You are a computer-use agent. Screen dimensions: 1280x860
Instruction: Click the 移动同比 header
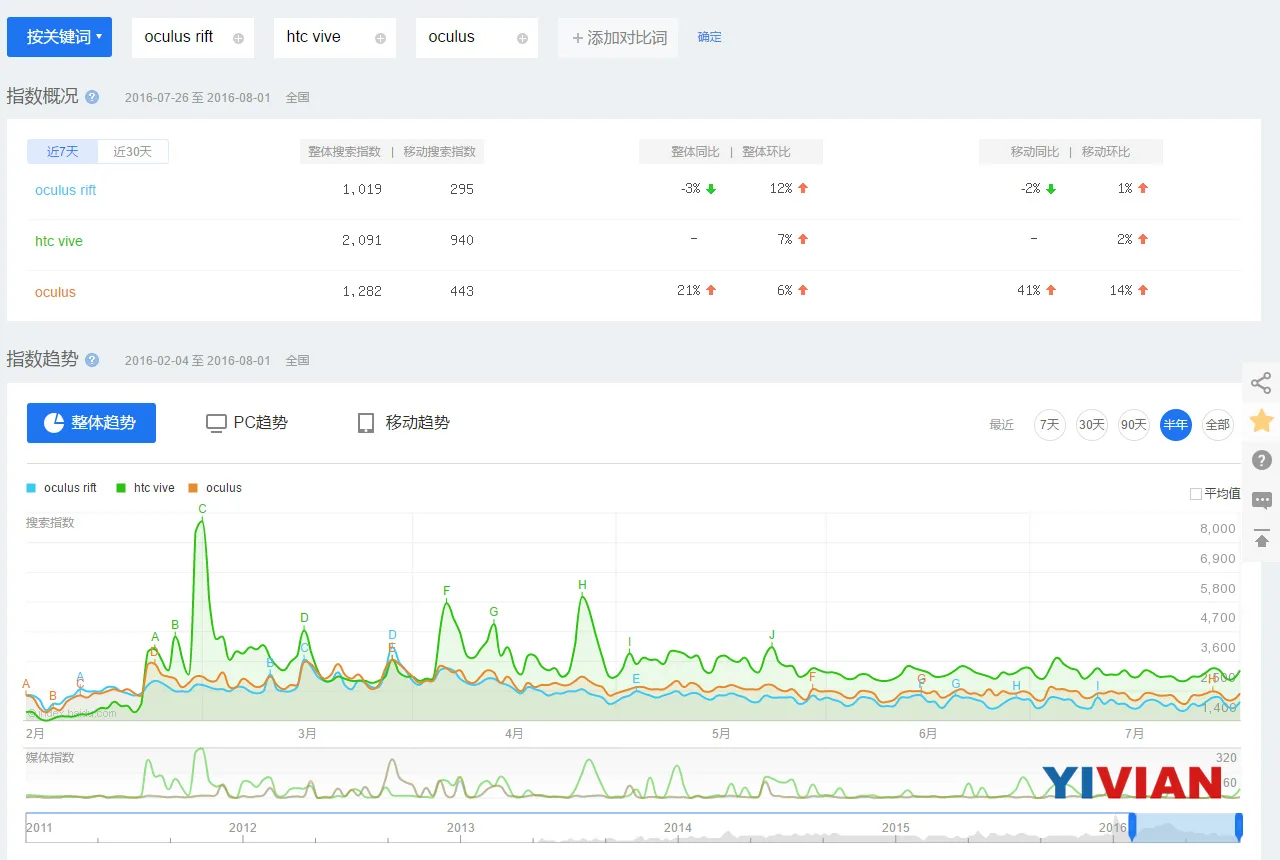pyautogui.click(x=1035, y=152)
